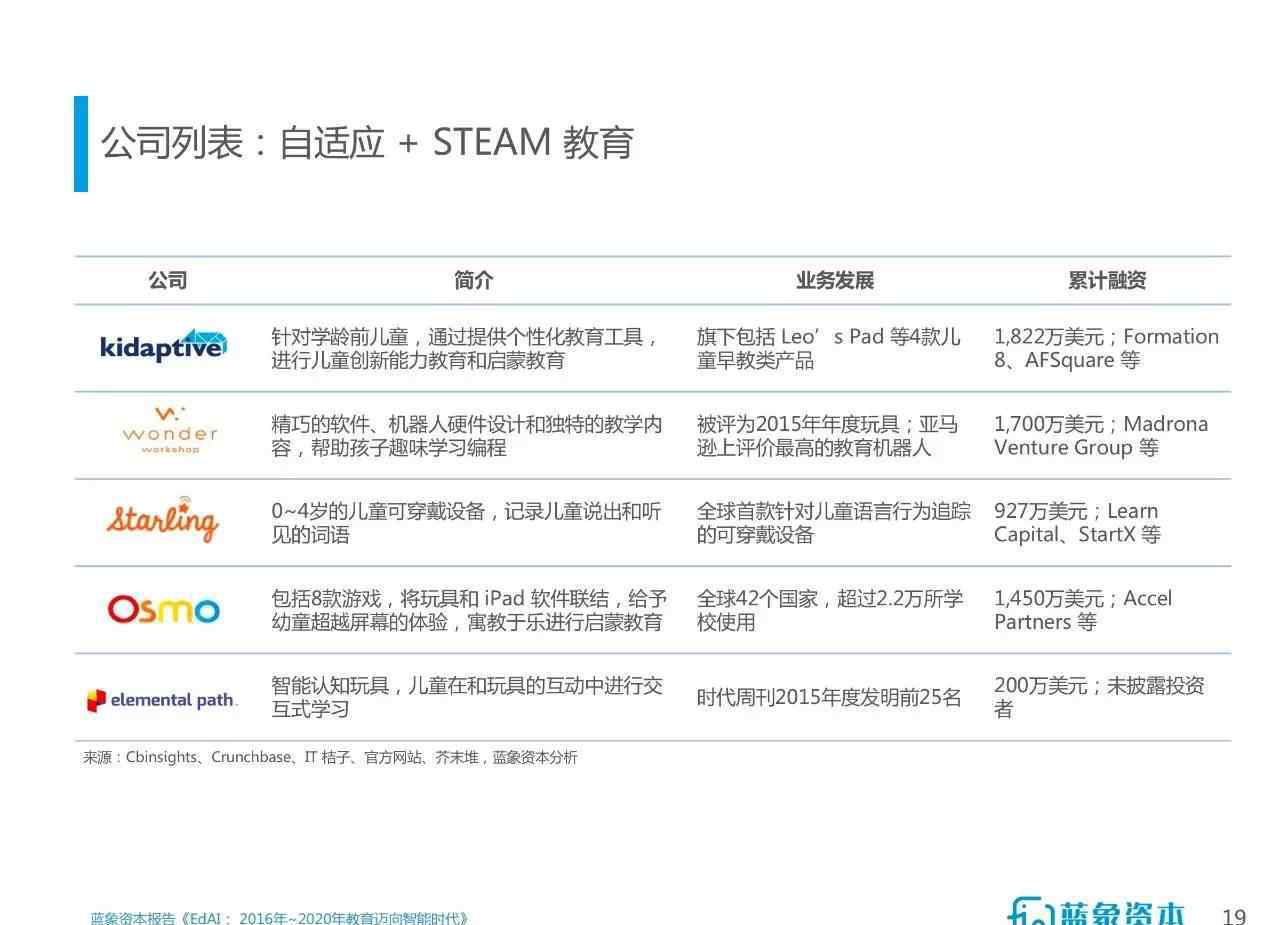Click the Wonder Workshop logo
This screenshot has height=925, width=1280.
(x=169, y=430)
